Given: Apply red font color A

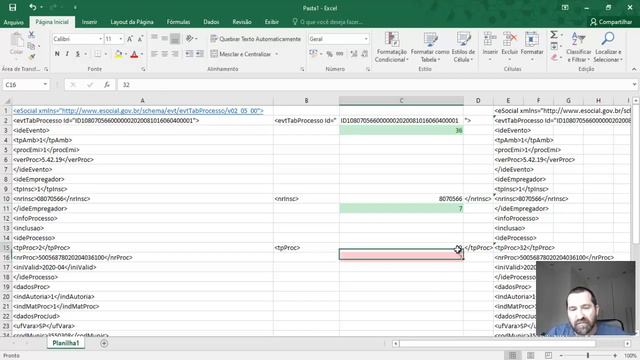Looking at the screenshot, I should [x=134, y=54].
